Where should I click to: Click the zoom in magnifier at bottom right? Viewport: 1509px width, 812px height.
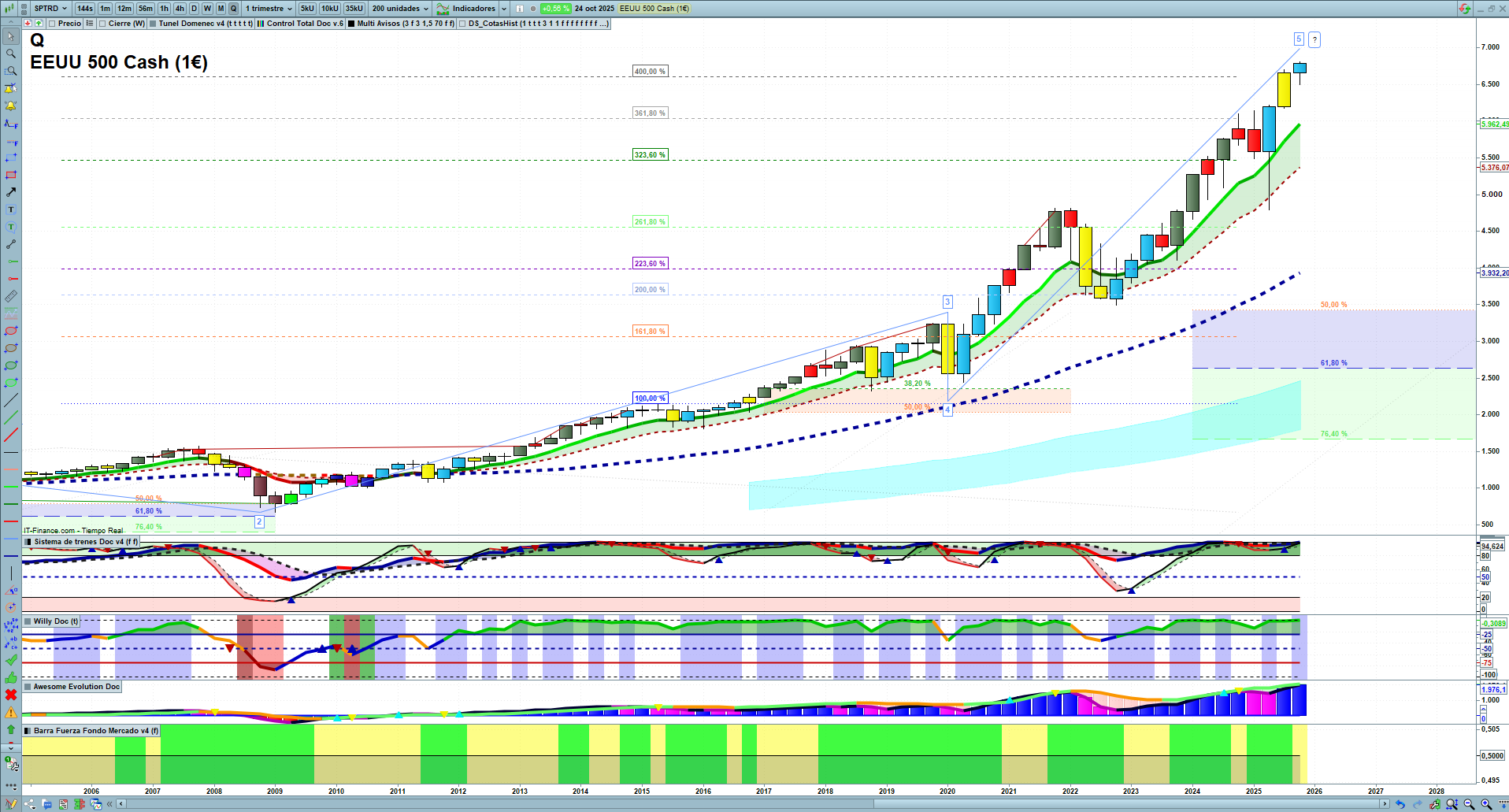coord(1486,804)
